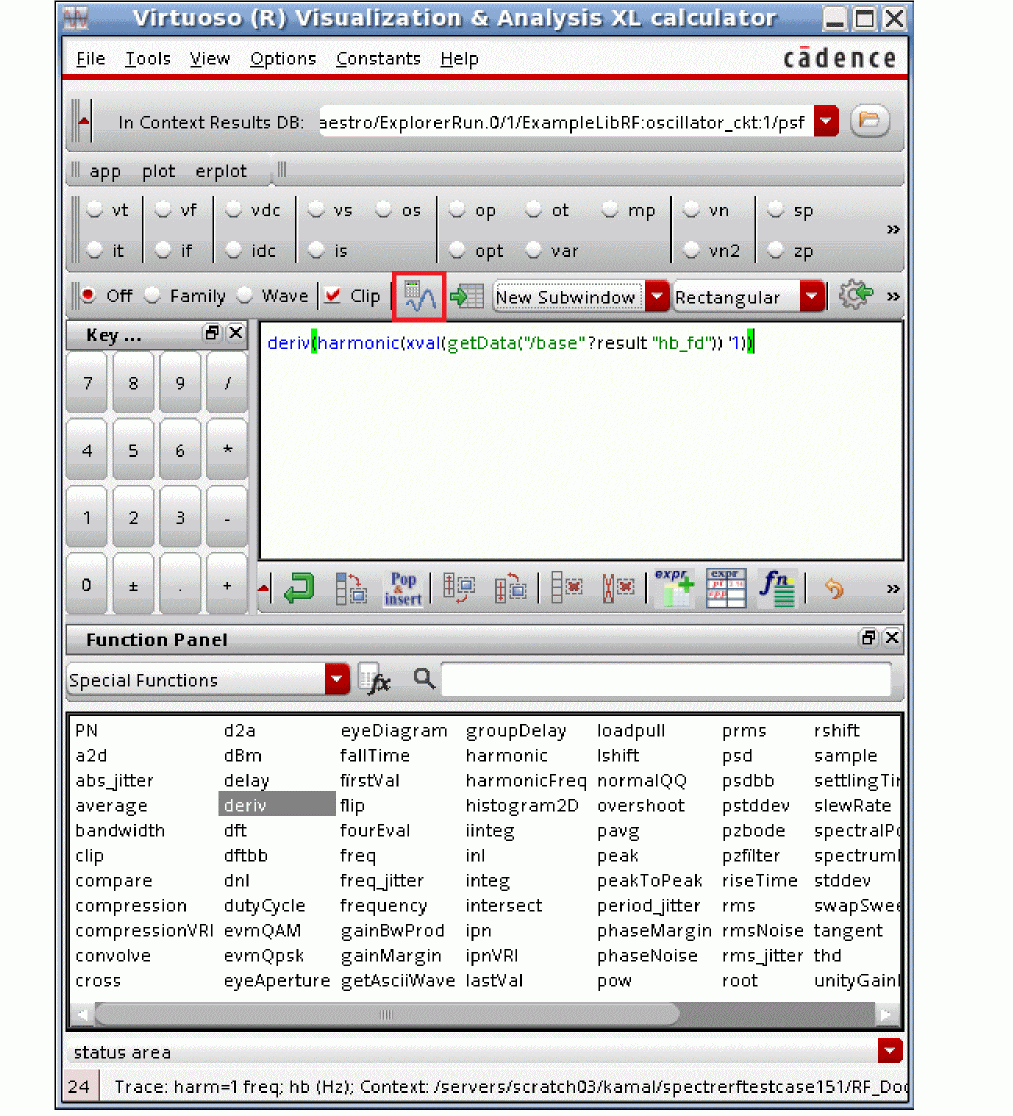The width and height of the screenshot is (1013, 1116).
Task: Open the New Subwindow dropdown
Action: [x=656, y=297]
